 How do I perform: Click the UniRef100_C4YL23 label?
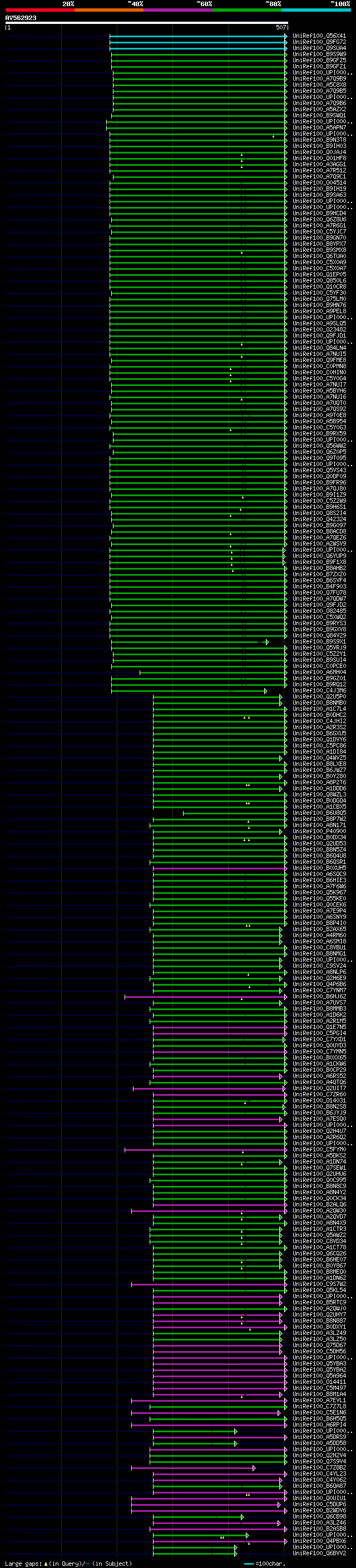(319, 1473)
